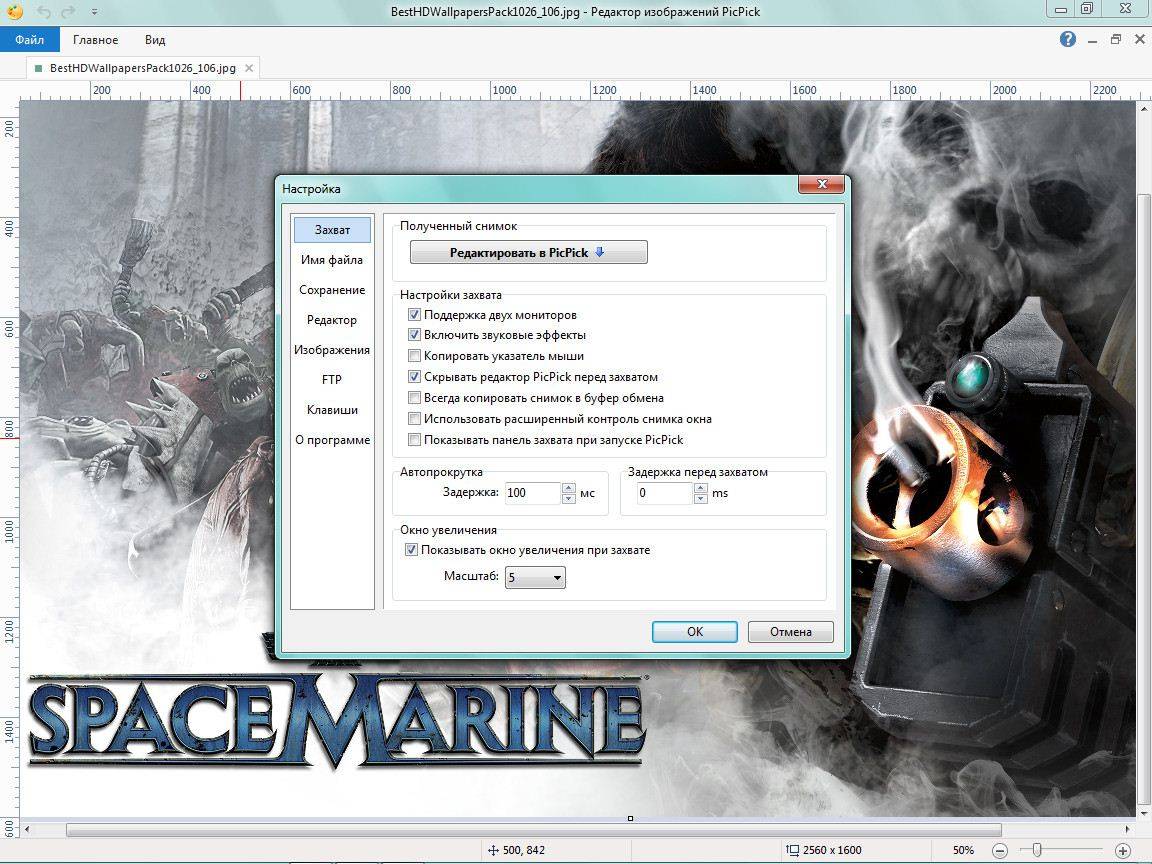The image size is (1152, 864).
Task: Select Сохранение settings category
Action: (x=332, y=290)
